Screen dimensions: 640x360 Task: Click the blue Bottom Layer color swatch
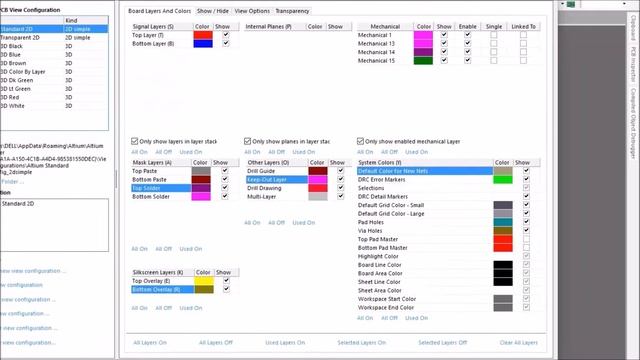(x=203, y=44)
